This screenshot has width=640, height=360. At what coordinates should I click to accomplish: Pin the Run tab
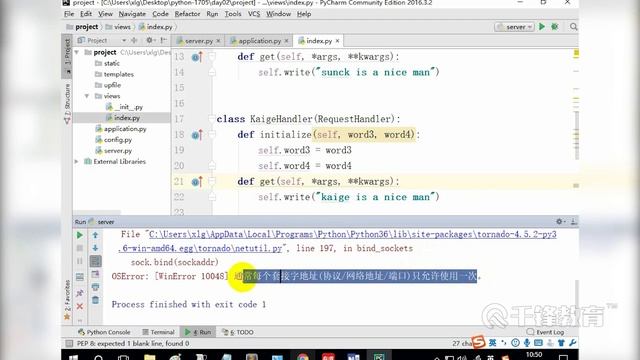point(80,293)
